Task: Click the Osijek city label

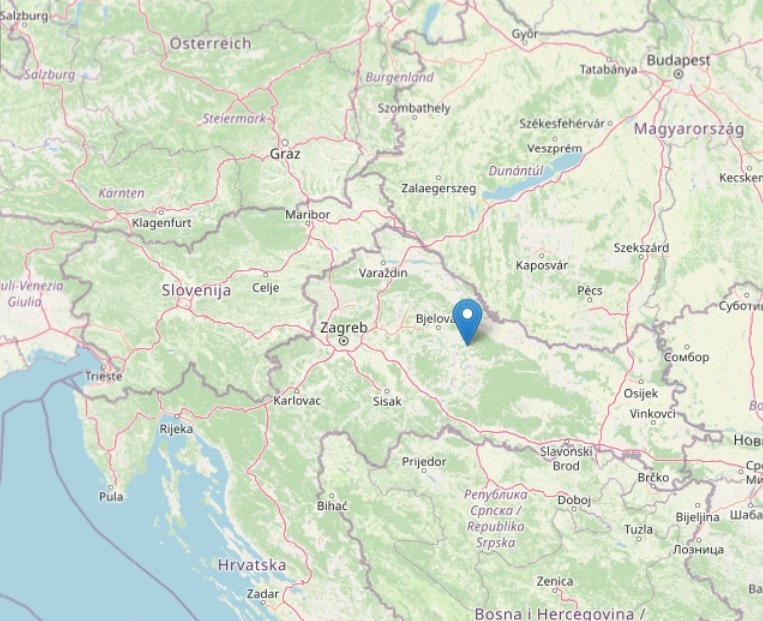Action: [x=641, y=393]
